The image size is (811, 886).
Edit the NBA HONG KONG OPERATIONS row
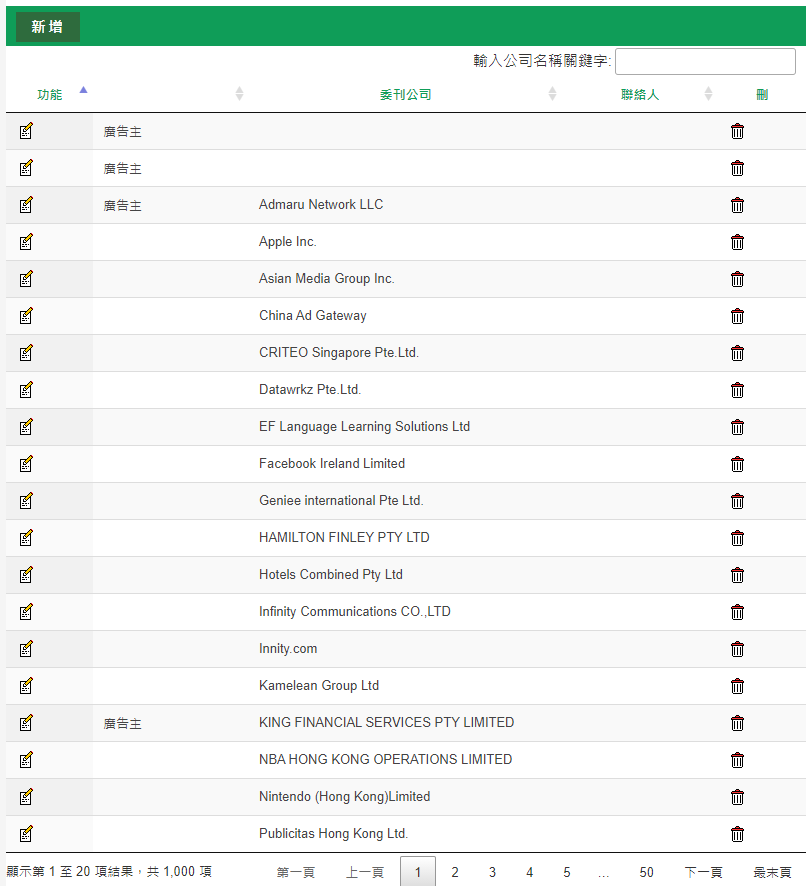pyautogui.click(x=26, y=760)
